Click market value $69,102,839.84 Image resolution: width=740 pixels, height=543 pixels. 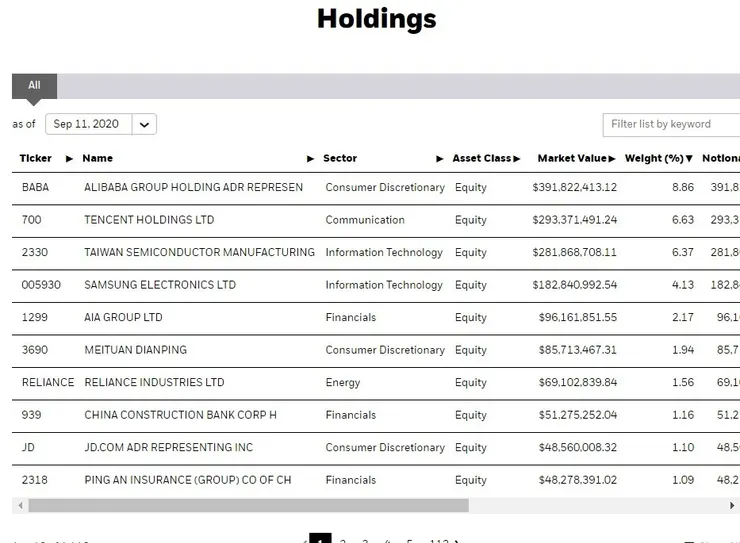[578, 383]
